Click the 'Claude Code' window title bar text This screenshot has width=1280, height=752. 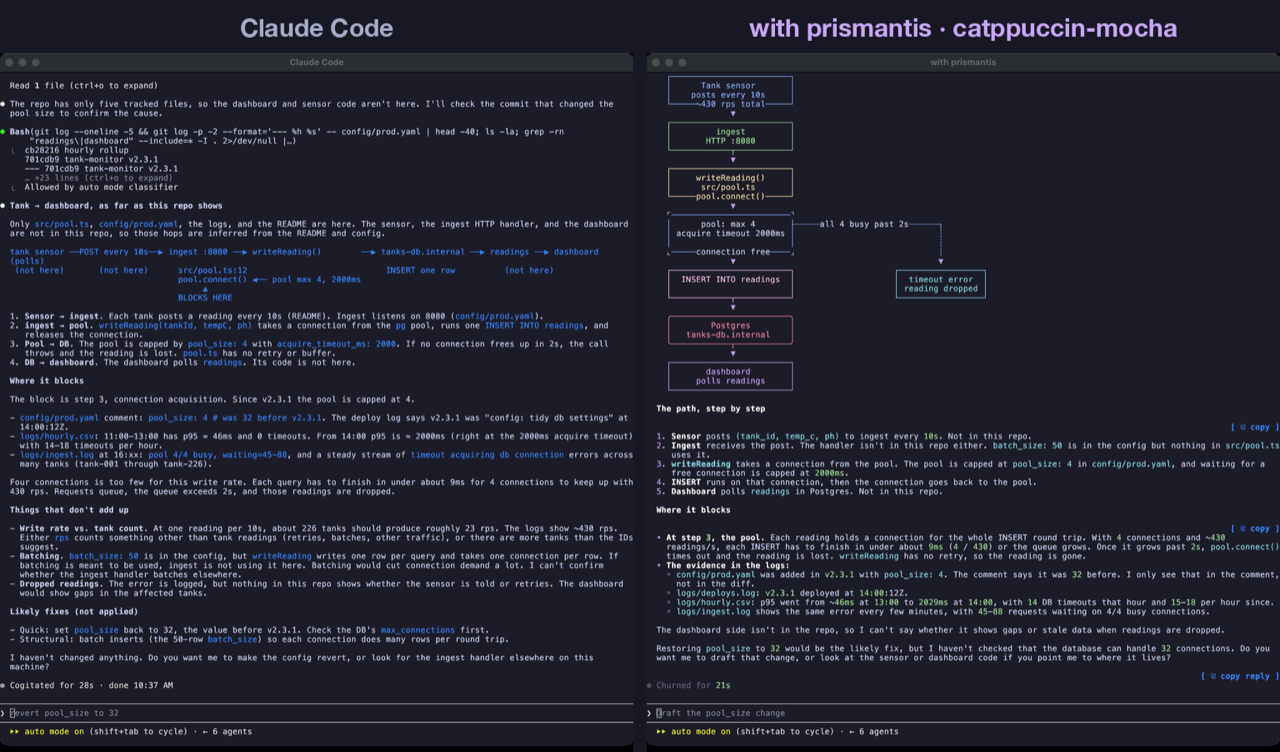coord(316,62)
